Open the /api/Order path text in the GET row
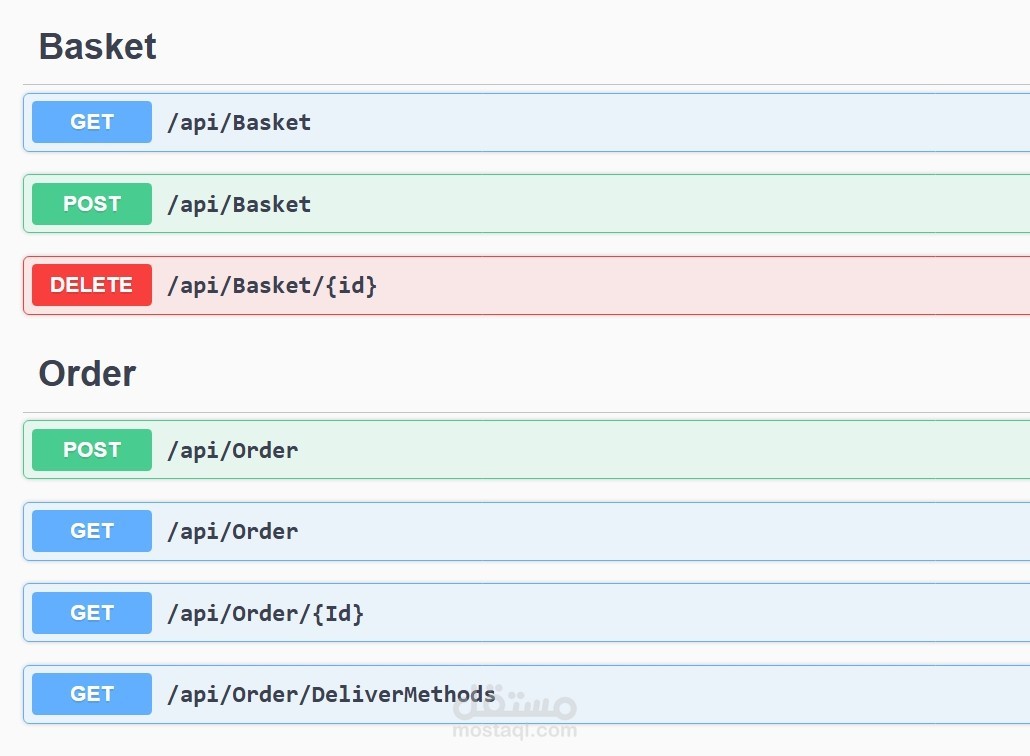 pos(232,532)
